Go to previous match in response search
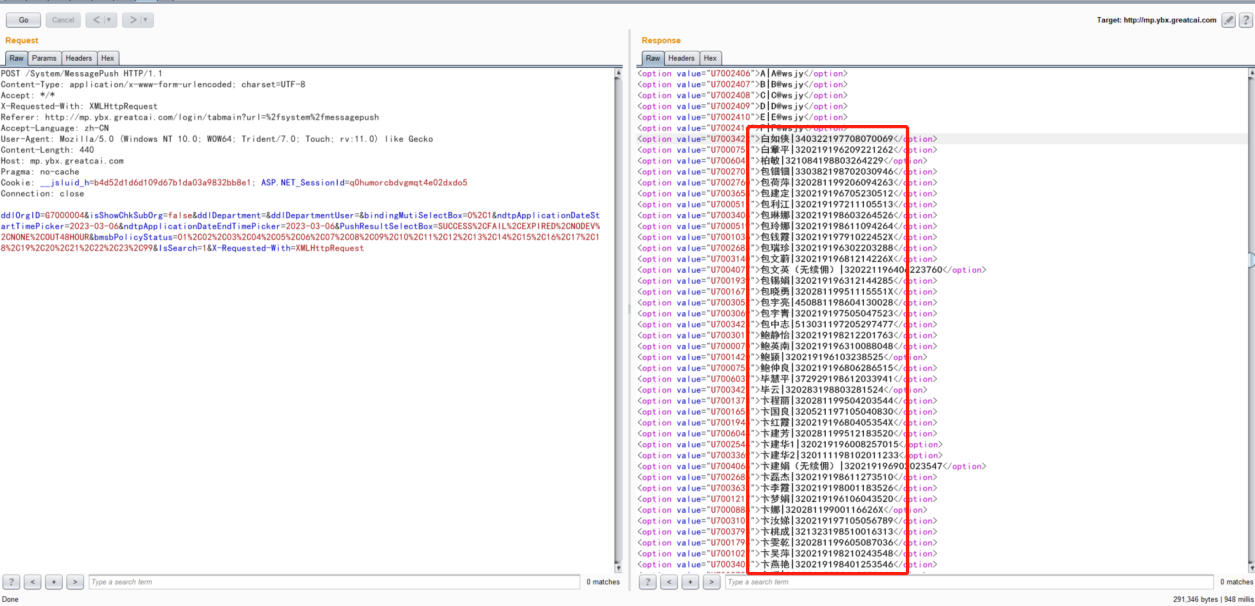Image resolution: width=1255 pixels, height=606 pixels. [668, 582]
